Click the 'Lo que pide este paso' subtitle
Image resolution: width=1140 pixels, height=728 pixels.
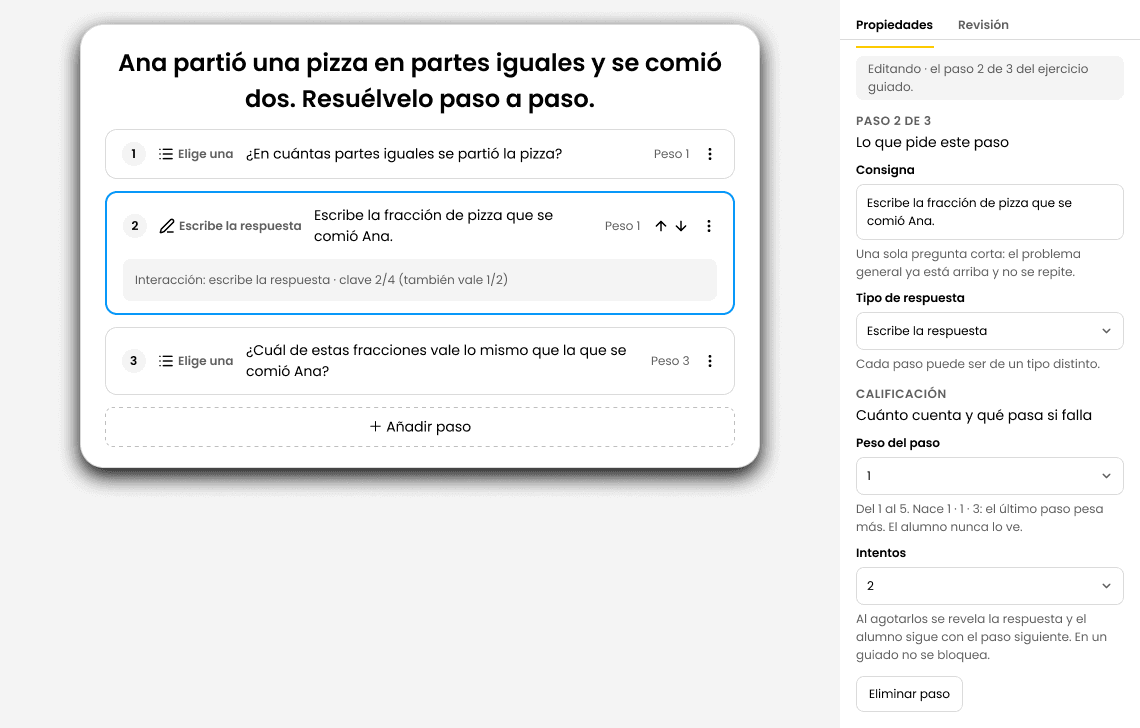[x=932, y=142]
